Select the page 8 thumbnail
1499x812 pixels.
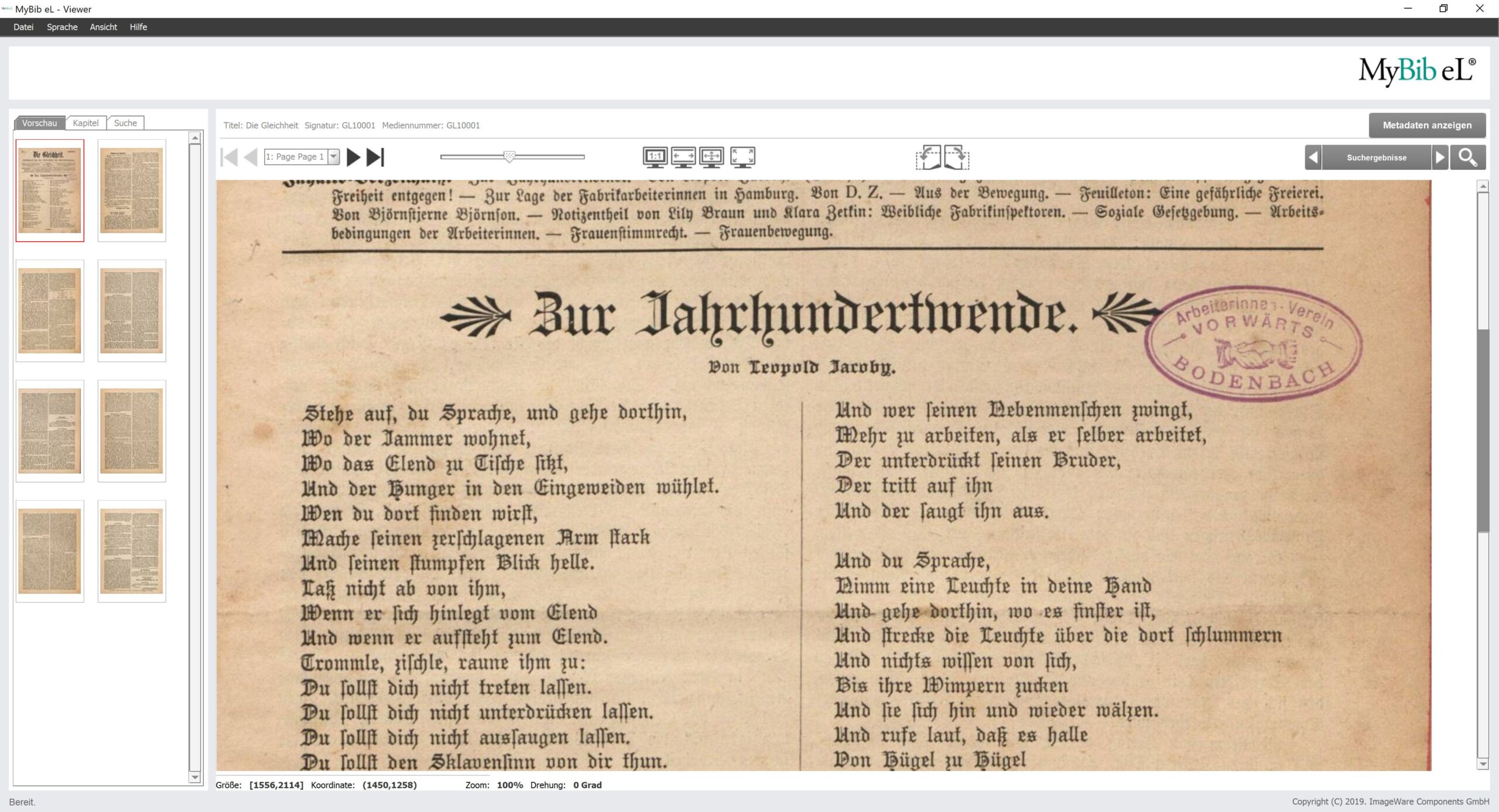132,551
